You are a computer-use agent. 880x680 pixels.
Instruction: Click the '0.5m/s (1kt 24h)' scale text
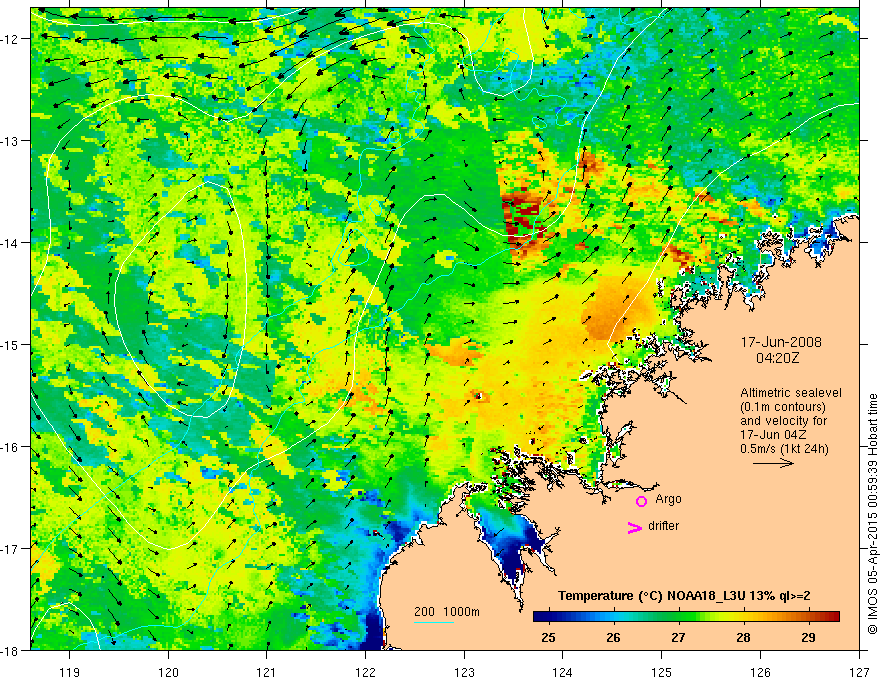pyautogui.click(x=785, y=449)
